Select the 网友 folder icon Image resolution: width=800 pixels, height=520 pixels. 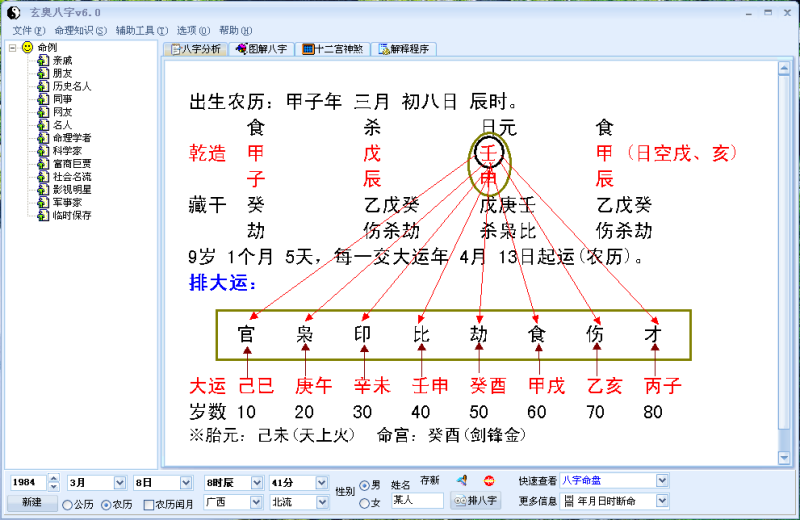[x=44, y=112]
